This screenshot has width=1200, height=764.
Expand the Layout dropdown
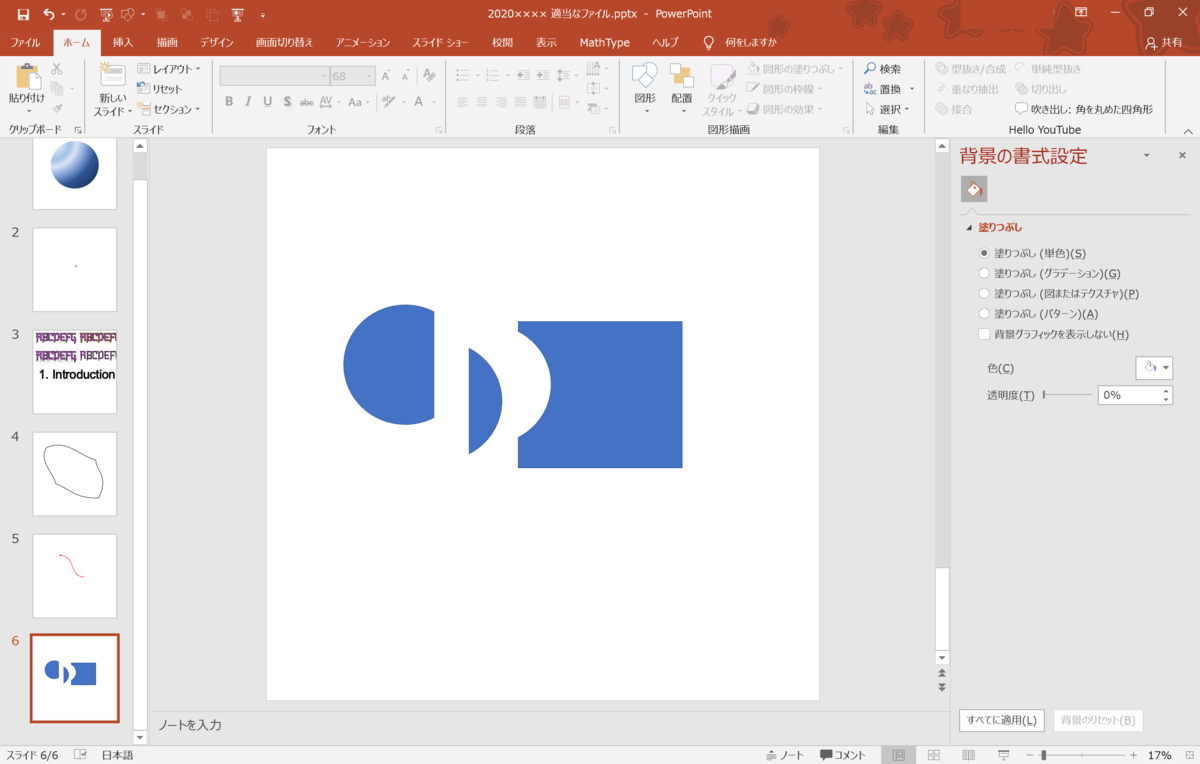pyautogui.click(x=168, y=69)
